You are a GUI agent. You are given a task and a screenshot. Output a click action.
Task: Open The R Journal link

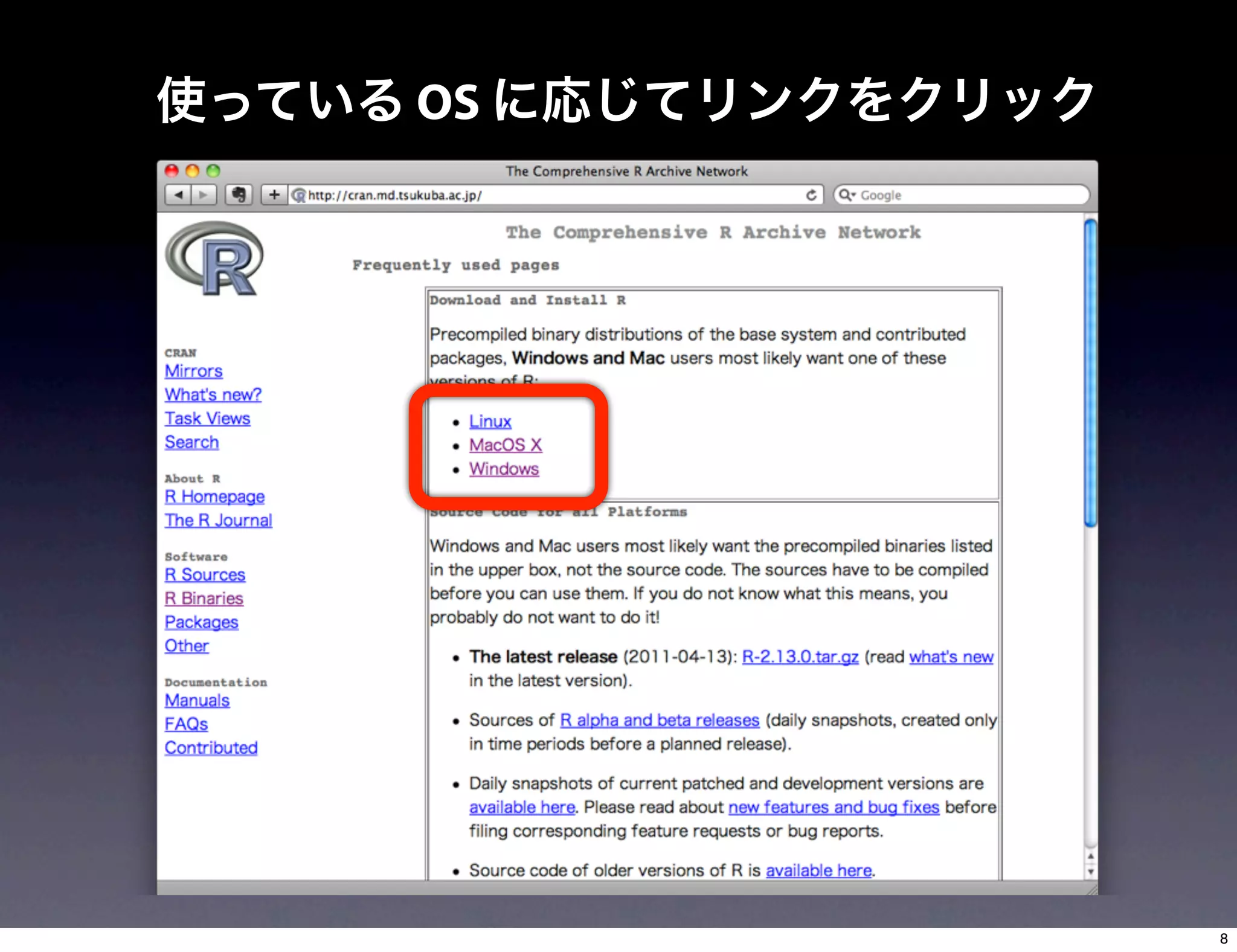(x=219, y=520)
